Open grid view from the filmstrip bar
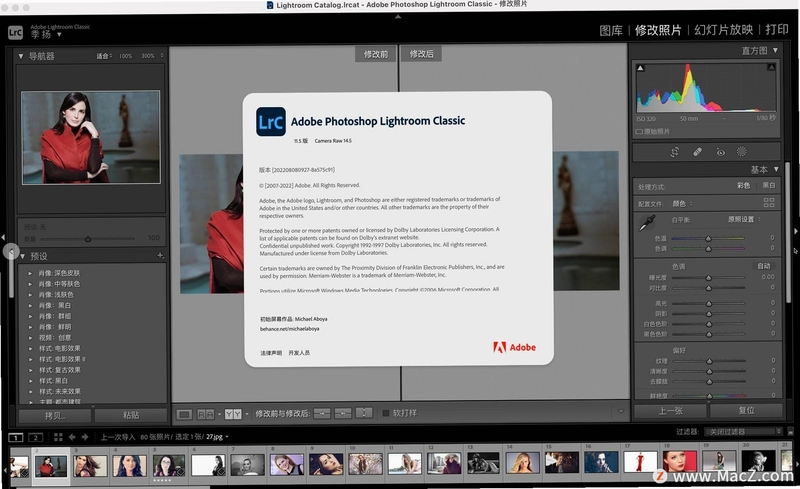 pyautogui.click(x=58, y=437)
